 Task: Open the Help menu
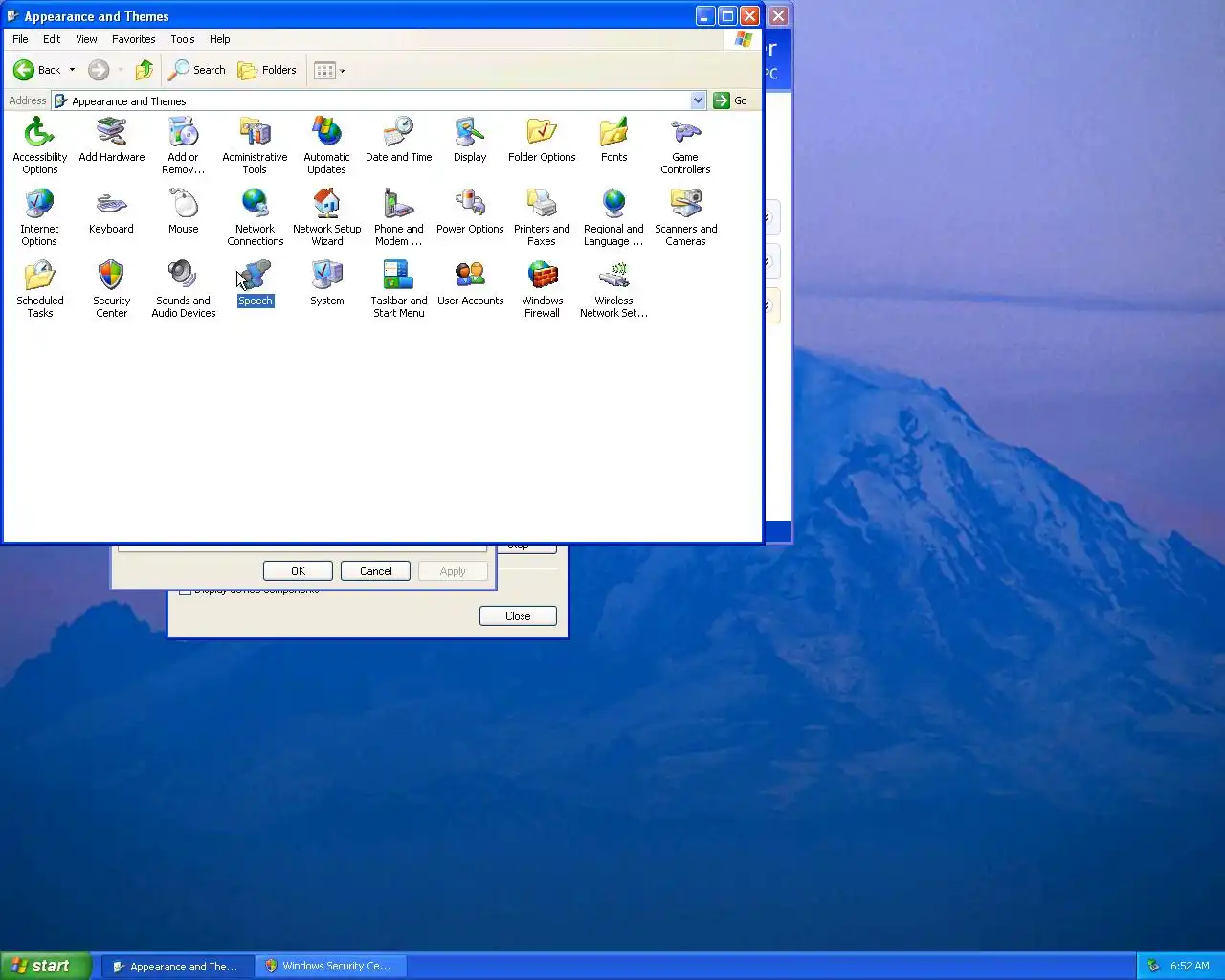coord(219,39)
